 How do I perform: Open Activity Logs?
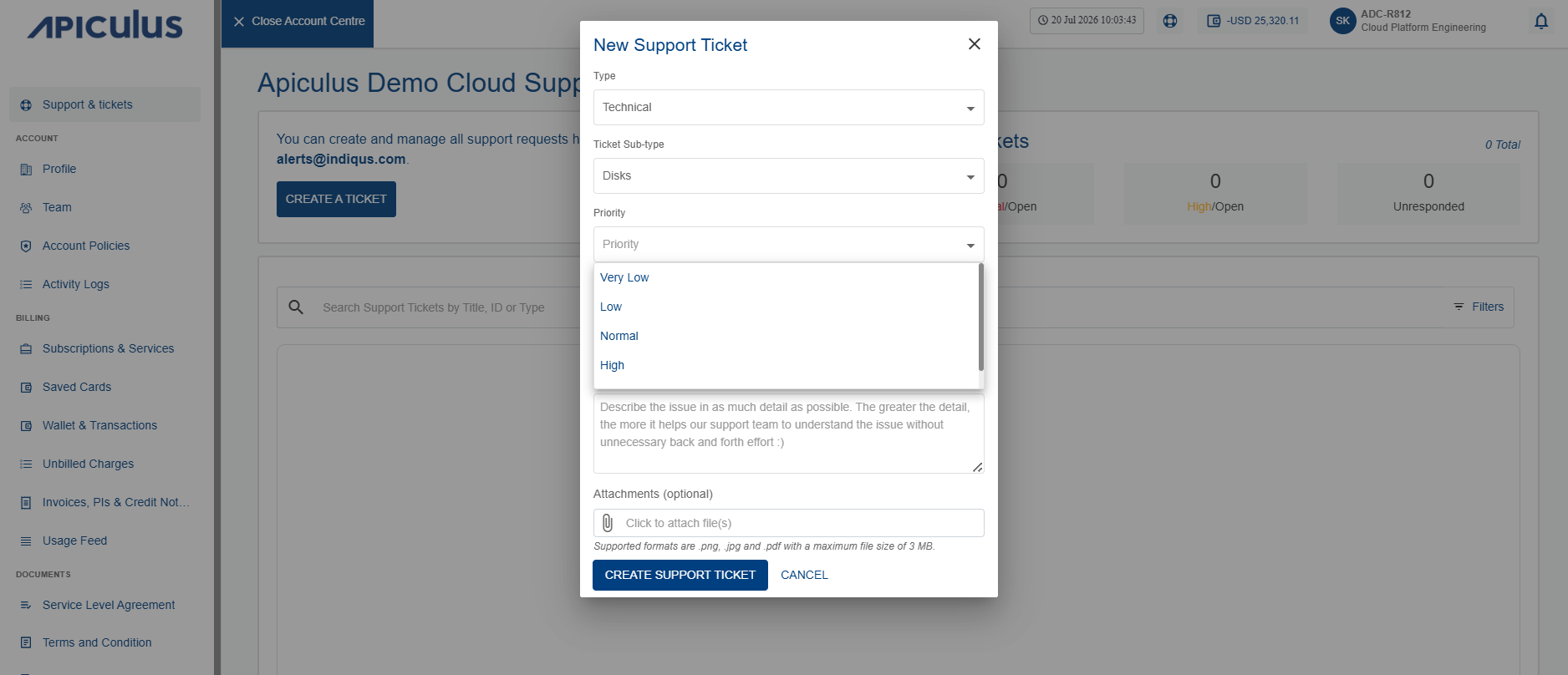76,284
